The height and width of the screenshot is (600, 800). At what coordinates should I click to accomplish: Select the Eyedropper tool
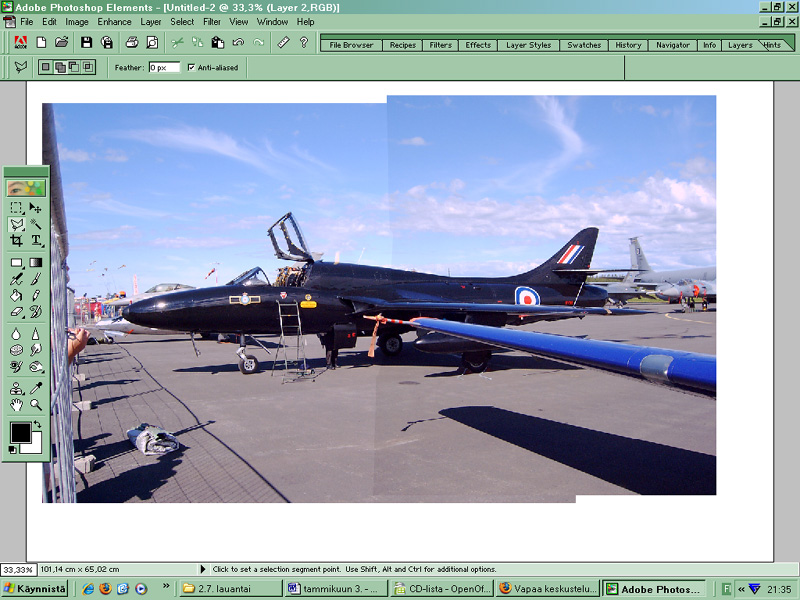[x=35, y=389]
